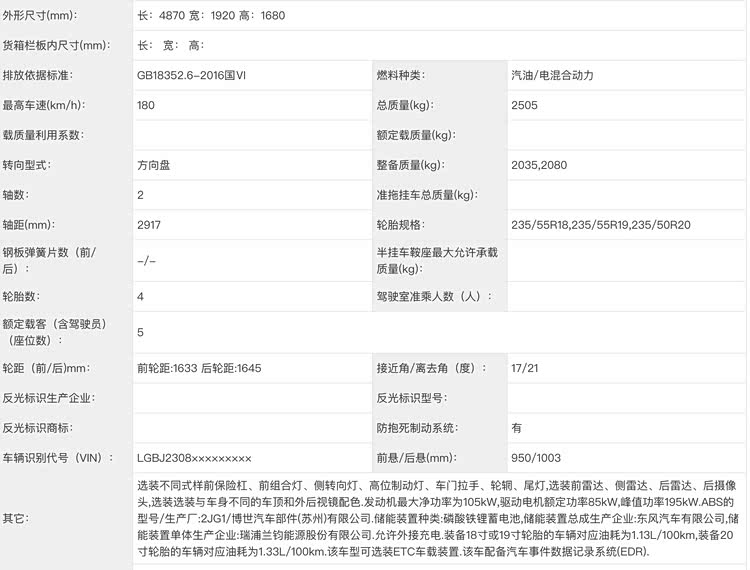Click the tire specification 235/55R18,235/55R19,235/50R20
750x570 pixels.
click(x=600, y=225)
